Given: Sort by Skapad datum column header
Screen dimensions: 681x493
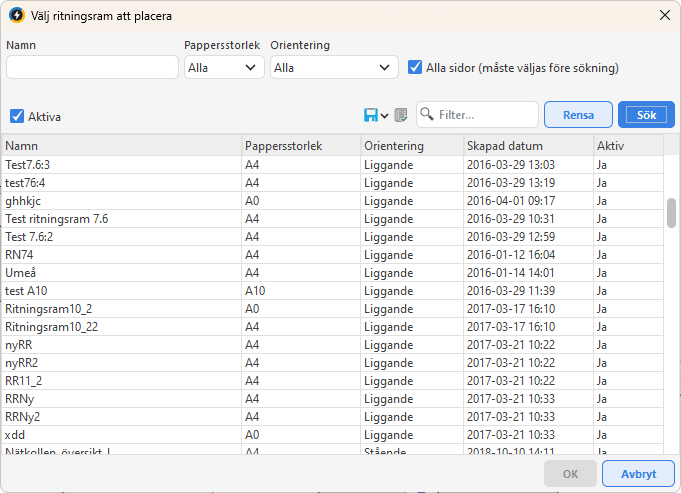Looking at the screenshot, I should click(527, 146).
